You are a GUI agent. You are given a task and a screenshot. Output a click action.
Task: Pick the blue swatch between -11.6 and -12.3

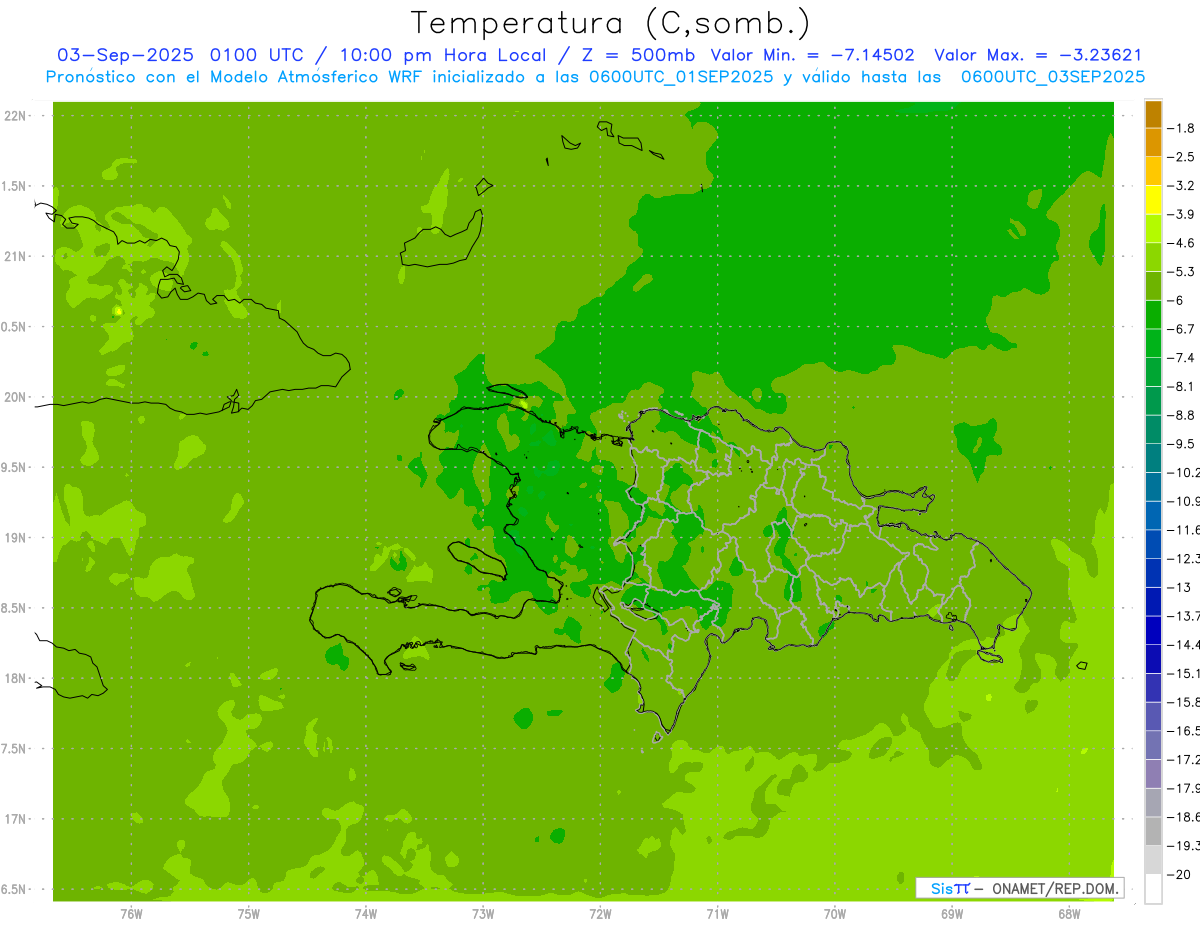[x=1153, y=543]
